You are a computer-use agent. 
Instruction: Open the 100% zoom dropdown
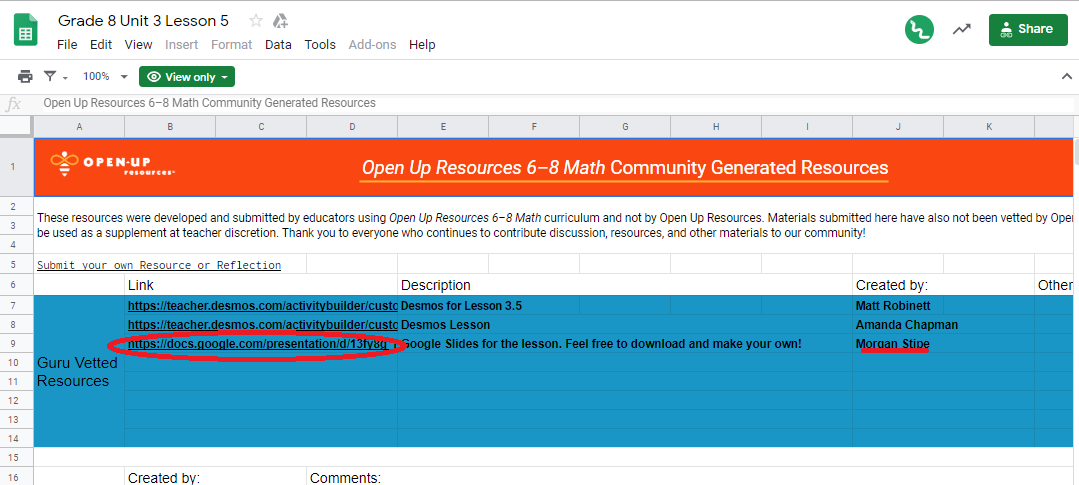105,76
